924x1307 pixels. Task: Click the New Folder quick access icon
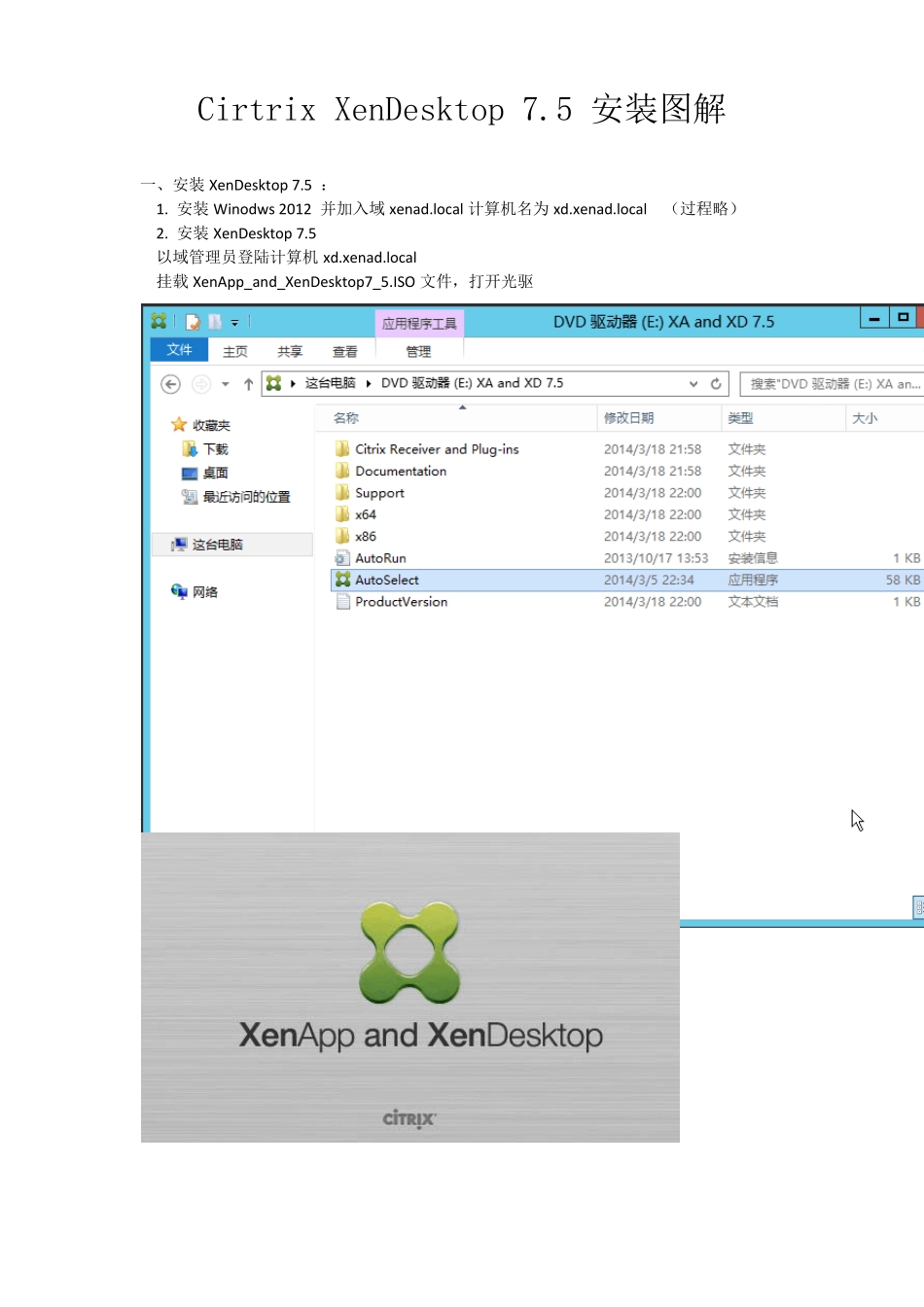coord(215,322)
